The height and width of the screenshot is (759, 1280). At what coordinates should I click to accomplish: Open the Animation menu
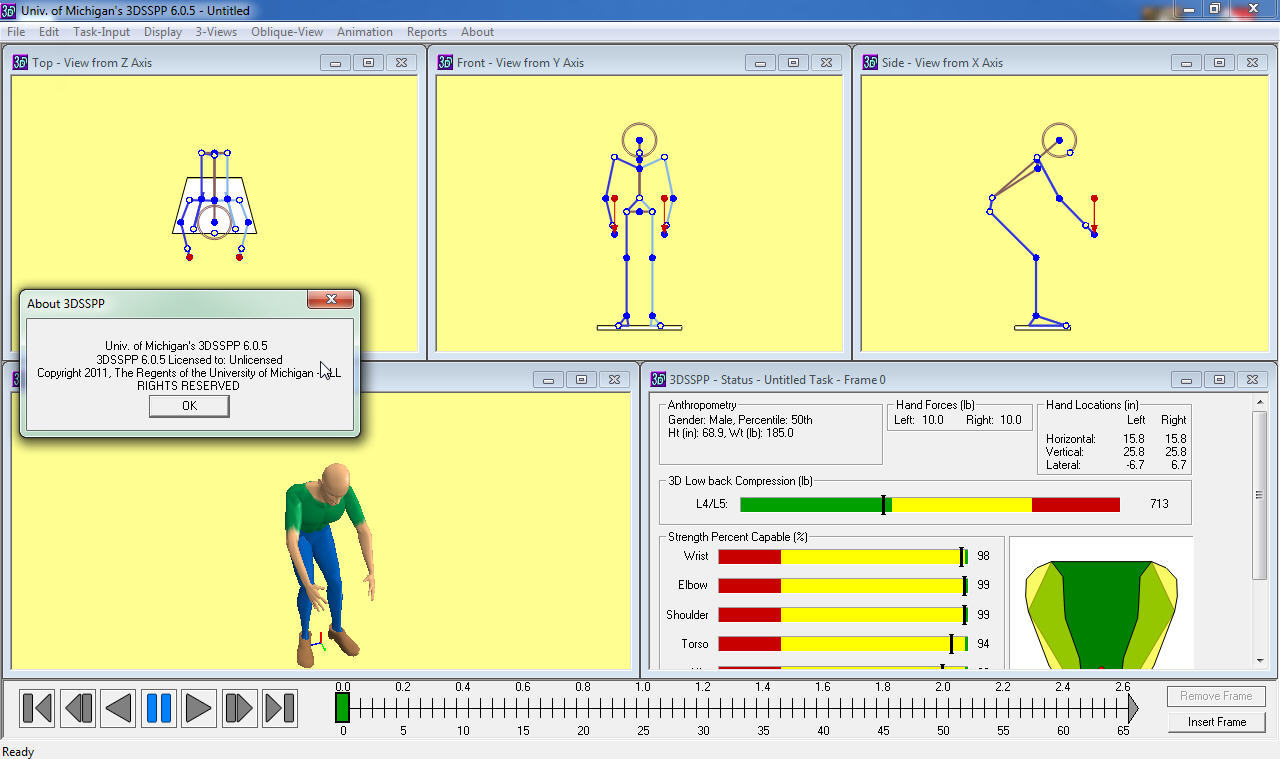pos(365,32)
